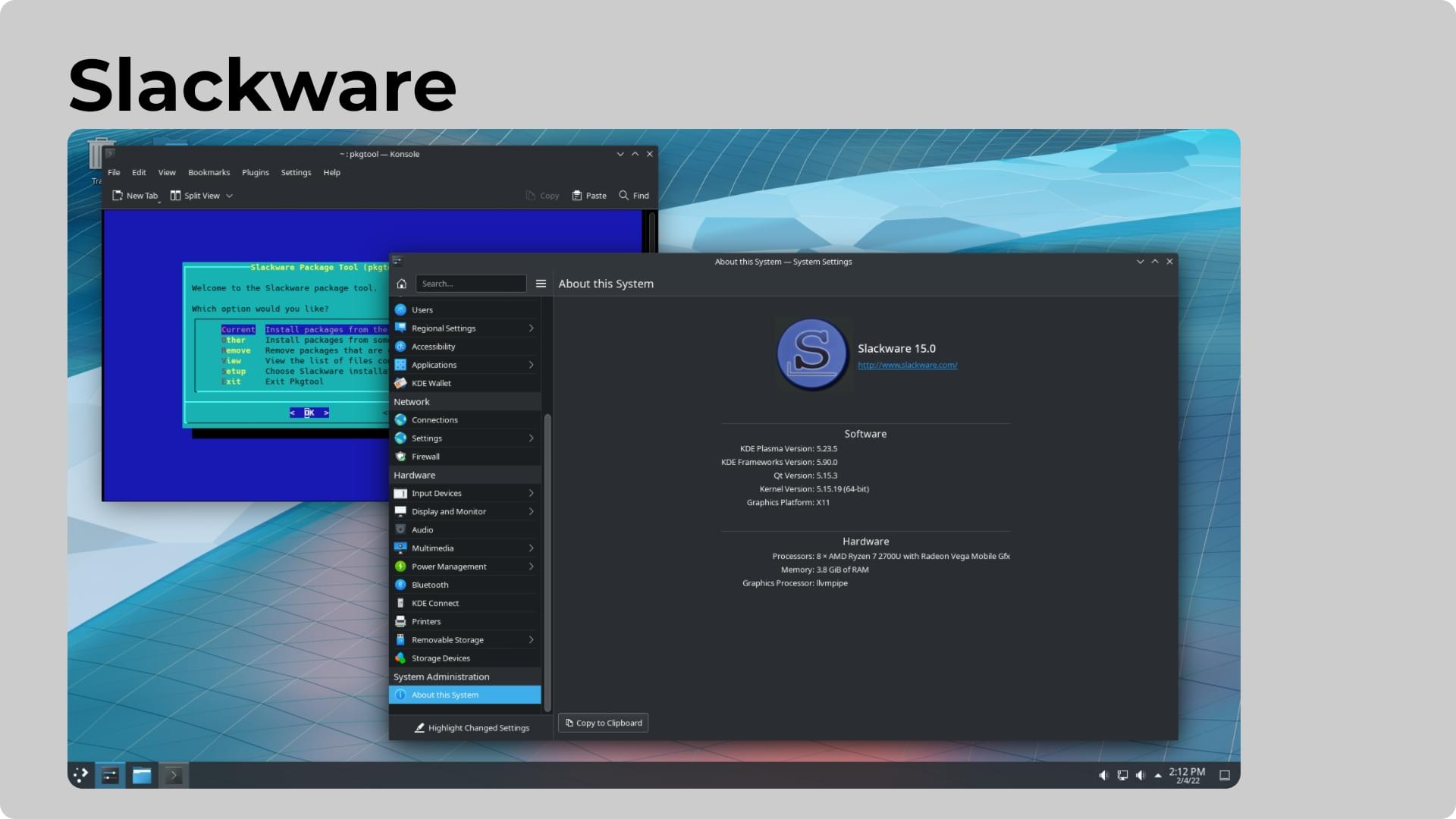Click the Storage Devices icon
The width and height of the screenshot is (1456, 819).
[x=400, y=658]
